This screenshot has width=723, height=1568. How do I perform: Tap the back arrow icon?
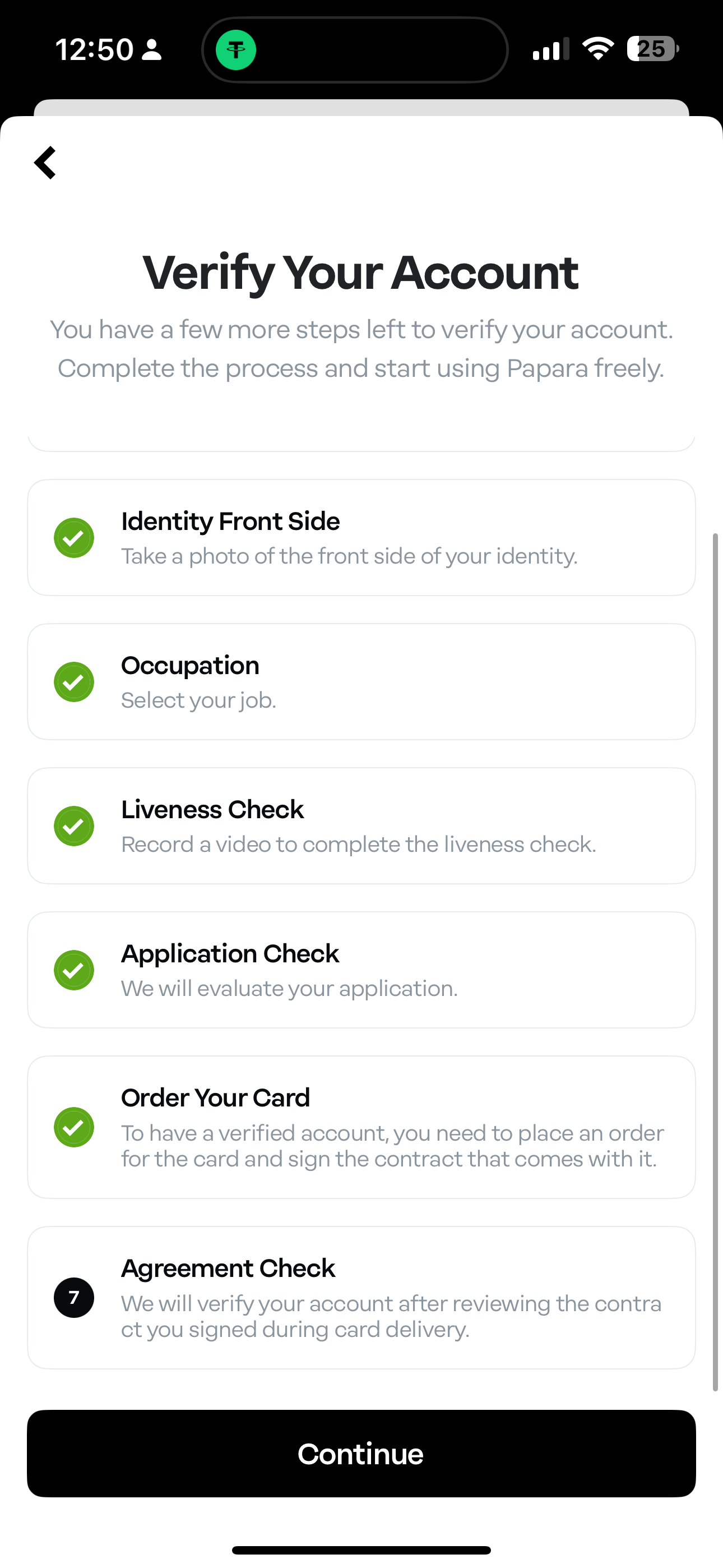click(x=45, y=163)
